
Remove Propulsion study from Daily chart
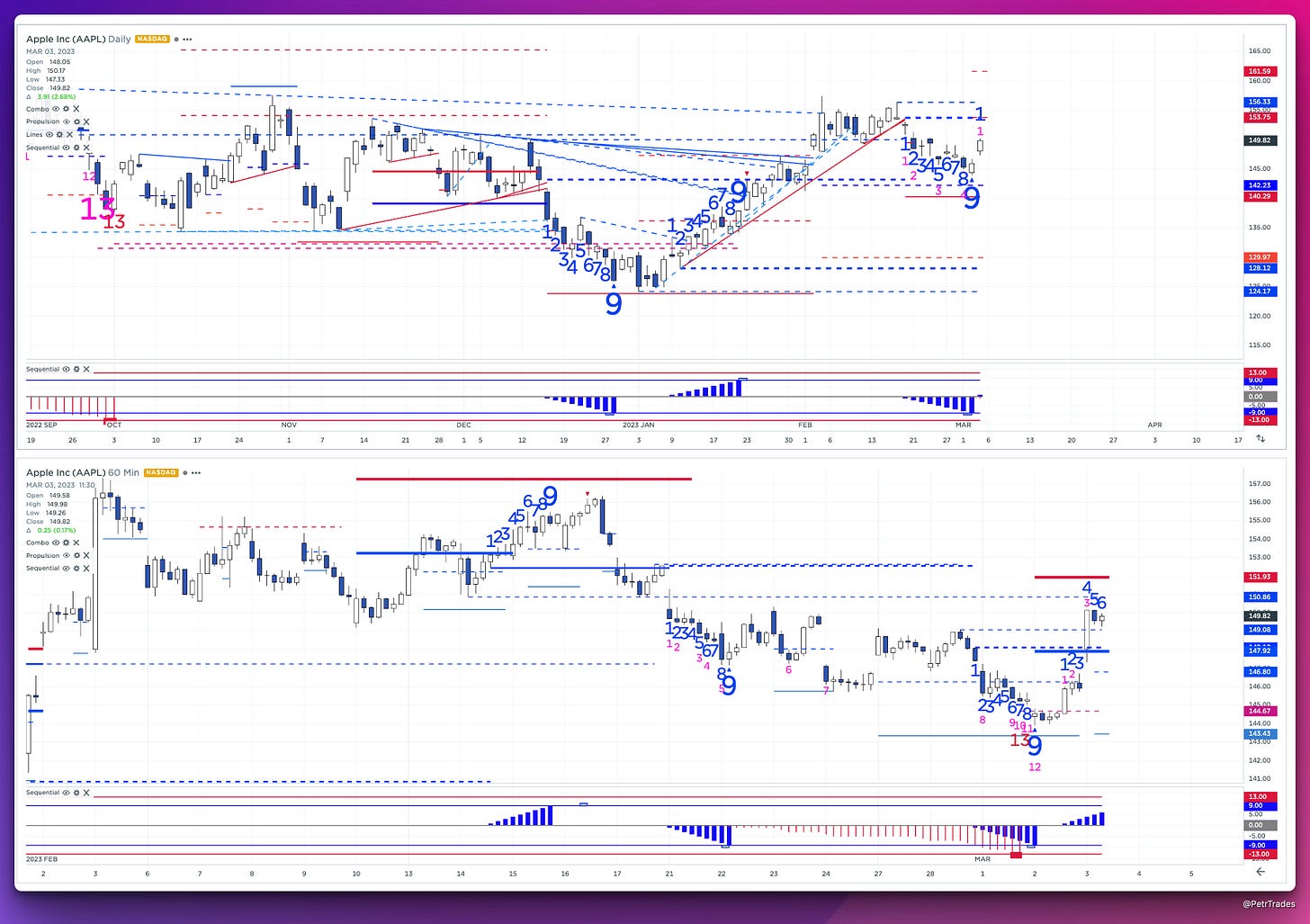pos(86,121)
